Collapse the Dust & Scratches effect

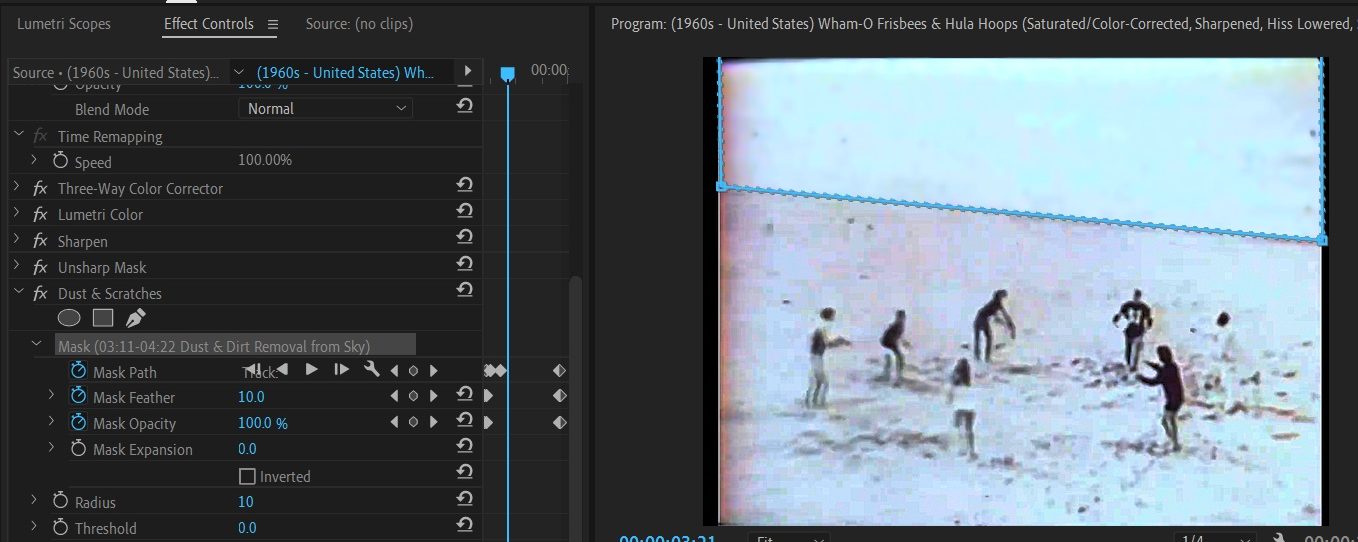coord(18,293)
